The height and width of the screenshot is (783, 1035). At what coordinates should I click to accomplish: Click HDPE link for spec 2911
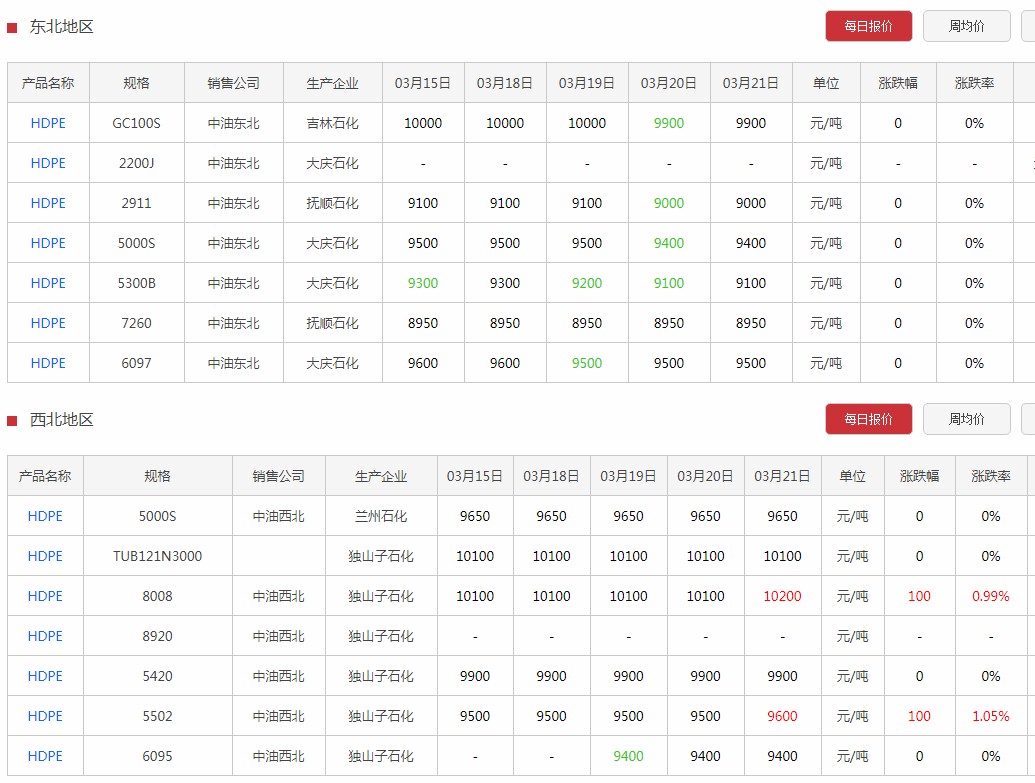(x=48, y=203)
